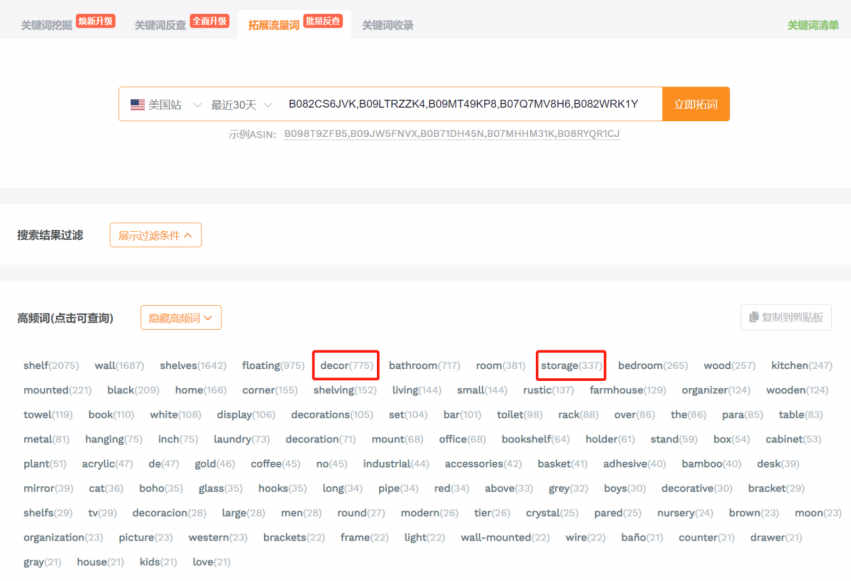Screen dimensions: 851x581
Task: Click high-frequency word shelves(1642)
Action: click(193, 365)
